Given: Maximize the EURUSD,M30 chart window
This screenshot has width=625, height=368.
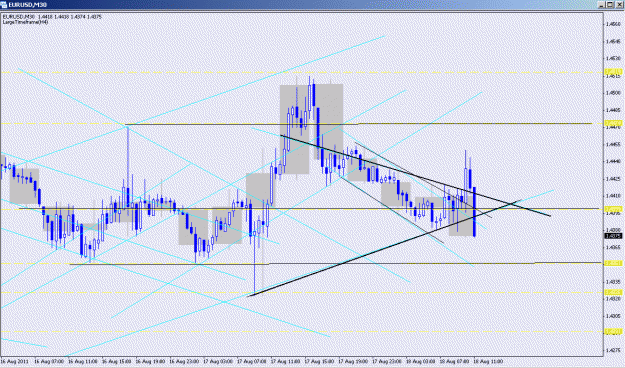Looking at the screenshot, I should 610,4.
